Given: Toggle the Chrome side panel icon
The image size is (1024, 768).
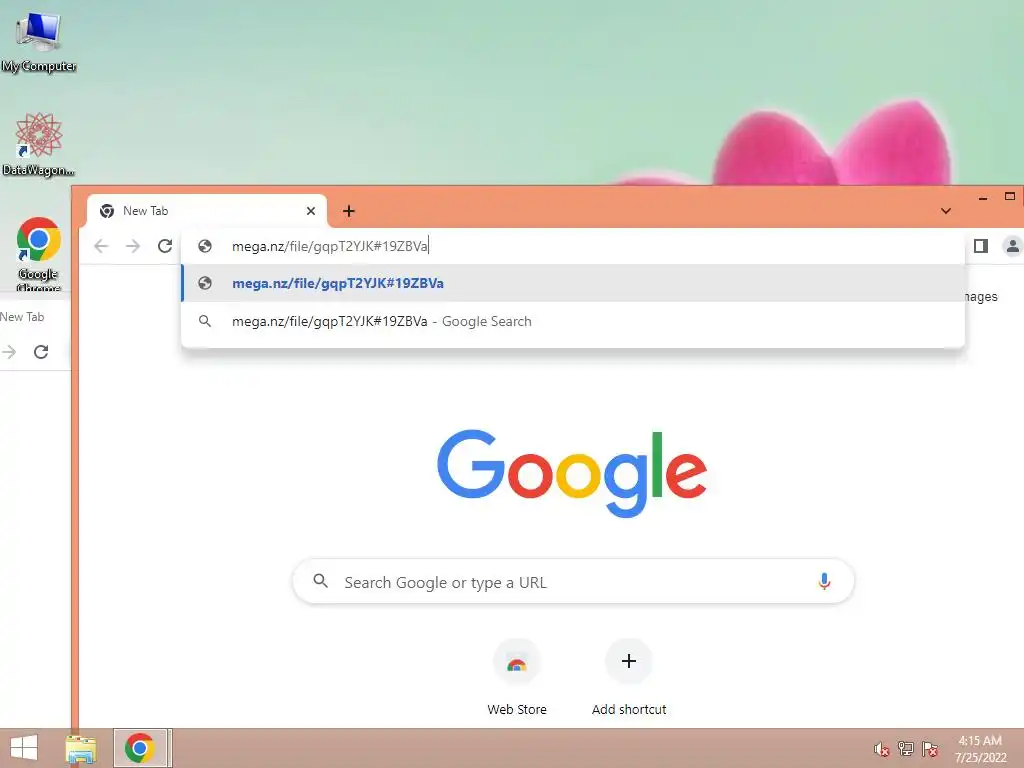Looking at the screenshot, I should pyautogui.click(x=980, y=246).
